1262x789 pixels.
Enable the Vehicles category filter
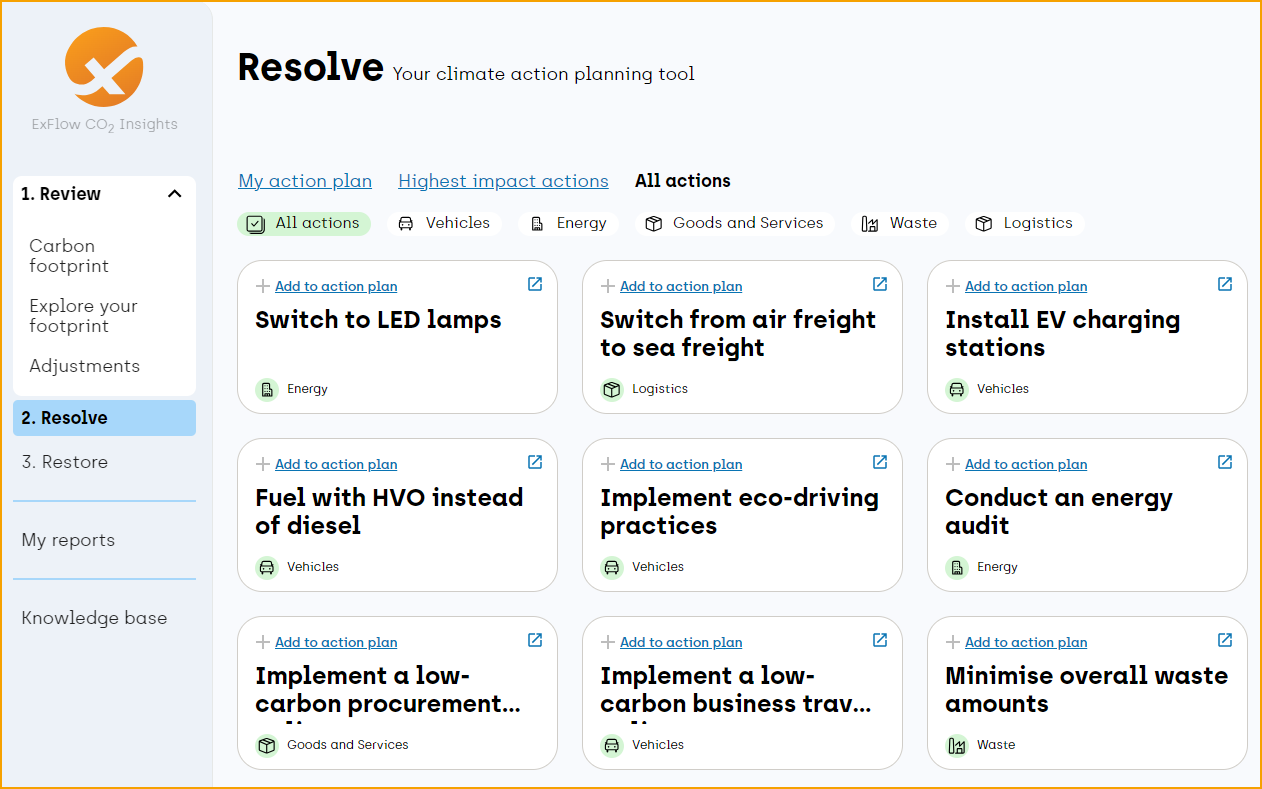tap(444, 223)
